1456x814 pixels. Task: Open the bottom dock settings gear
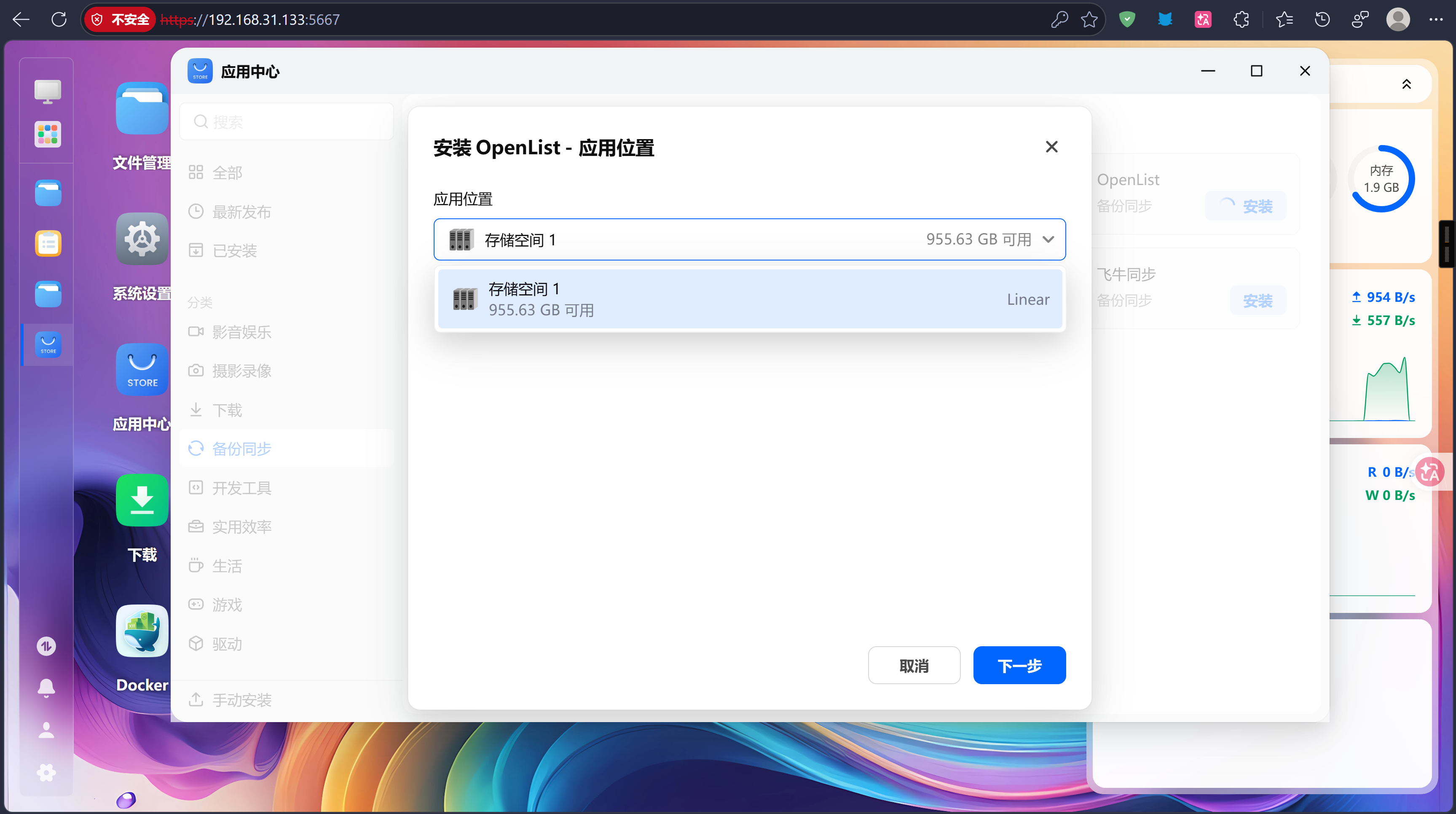pos(46,772)
